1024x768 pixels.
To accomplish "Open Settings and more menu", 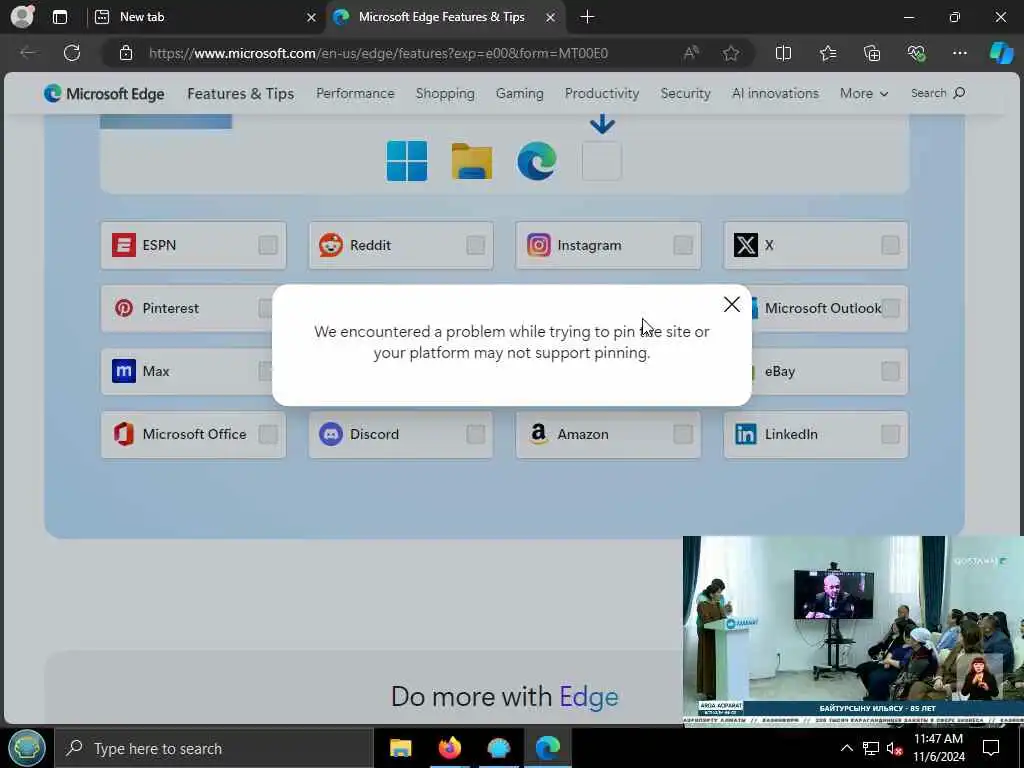I will click(x=959, y=53).
